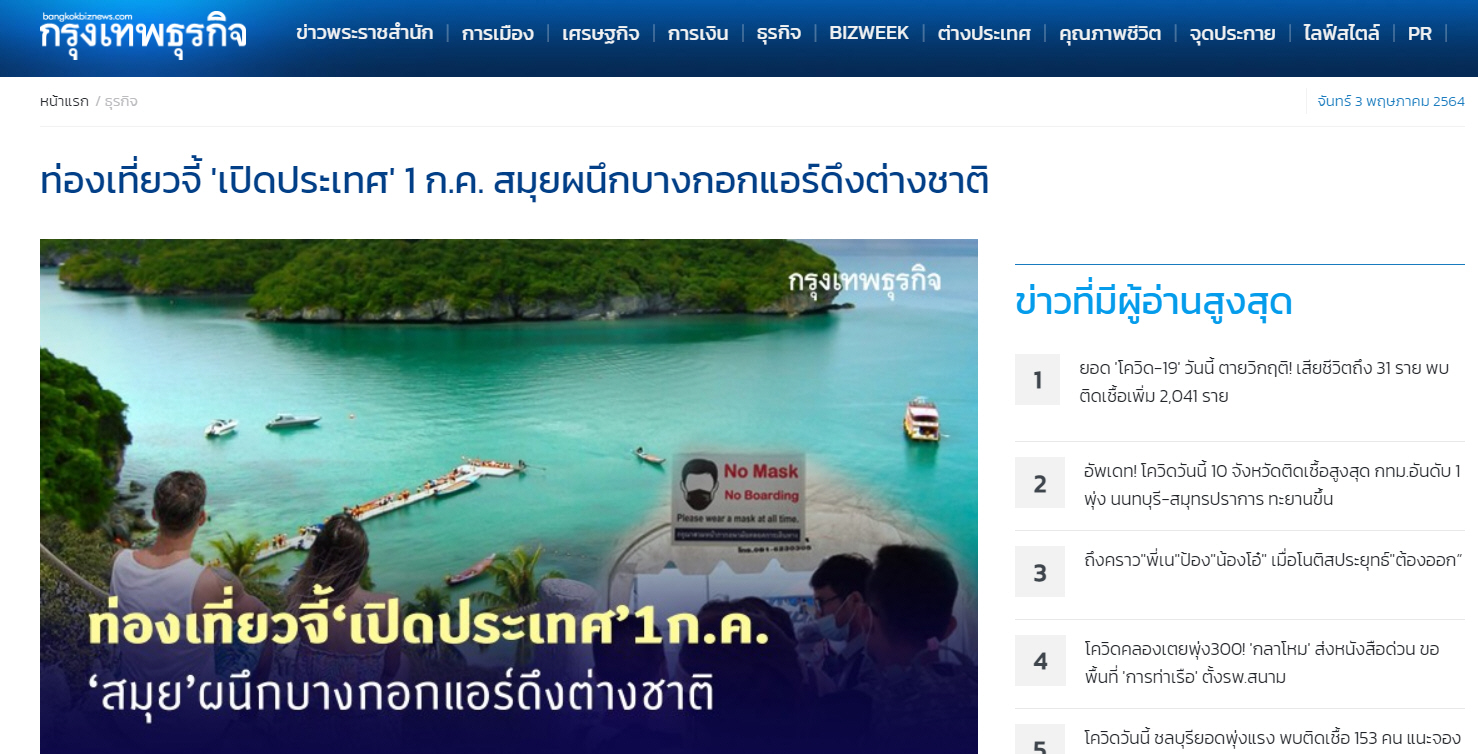This screenshot has height=754, width=1478.
Task: Click the ธุรกิจ breadcrumb
Action: click(x=121, y=101)
